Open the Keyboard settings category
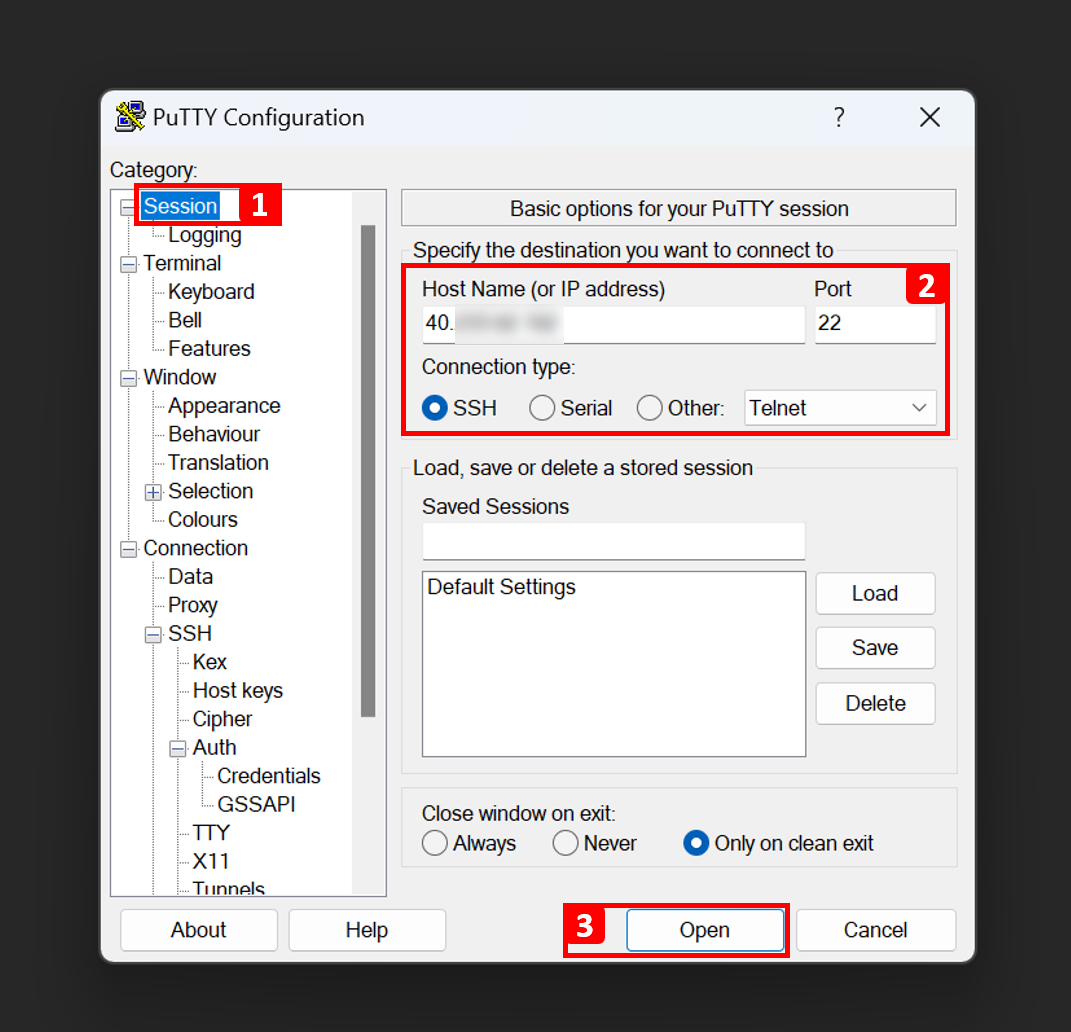Image resolution: width=1071 pixels, height=1032 pixels. point(211,292)
